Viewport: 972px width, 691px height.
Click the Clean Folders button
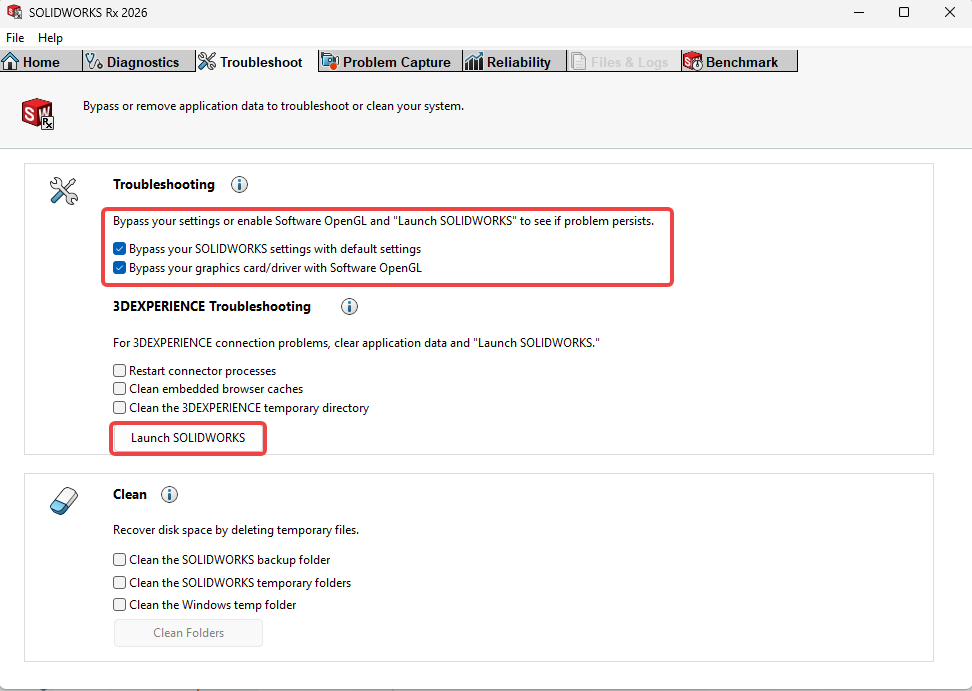point(188,633)
